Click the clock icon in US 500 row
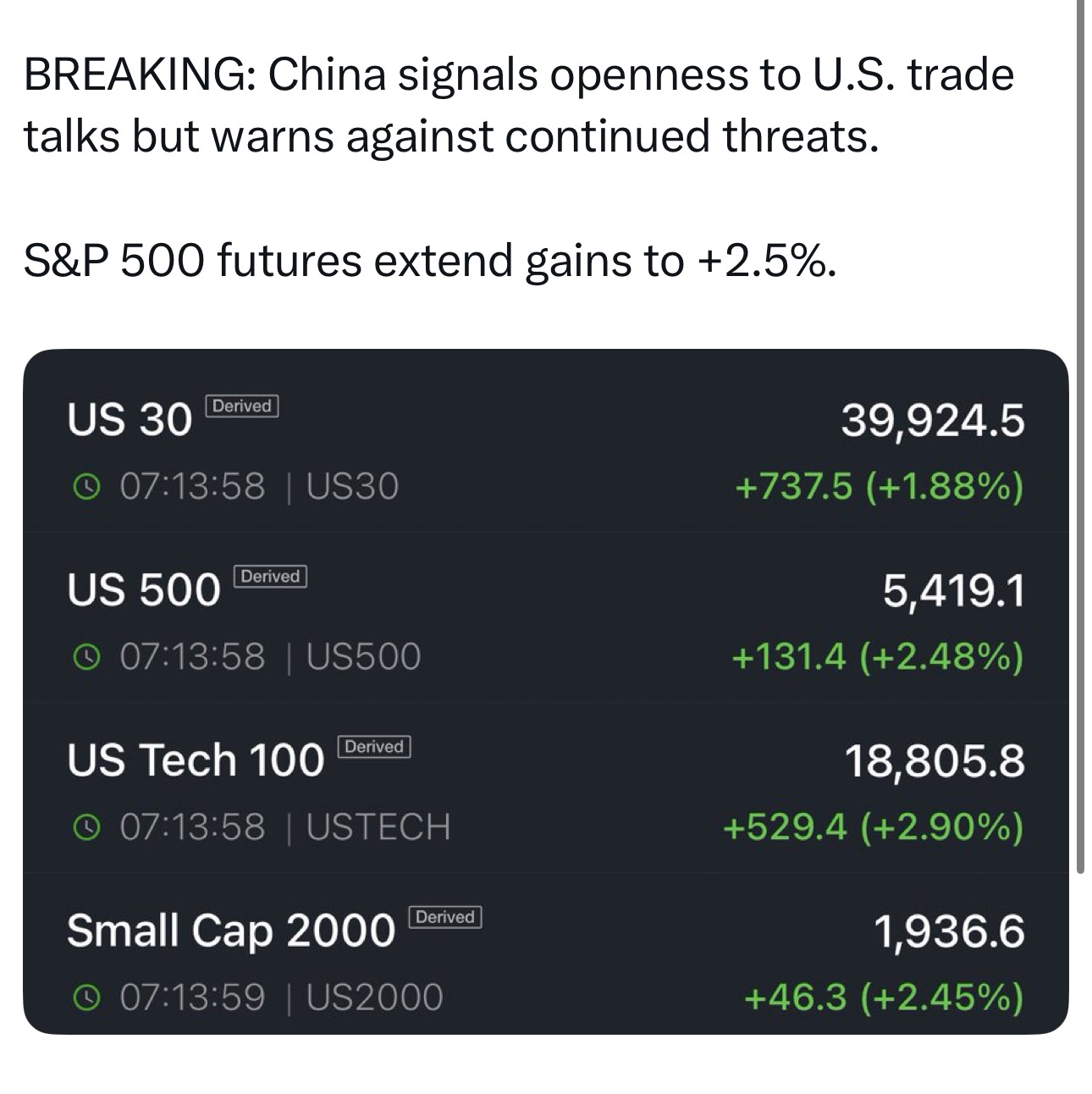 coord(85,657)
